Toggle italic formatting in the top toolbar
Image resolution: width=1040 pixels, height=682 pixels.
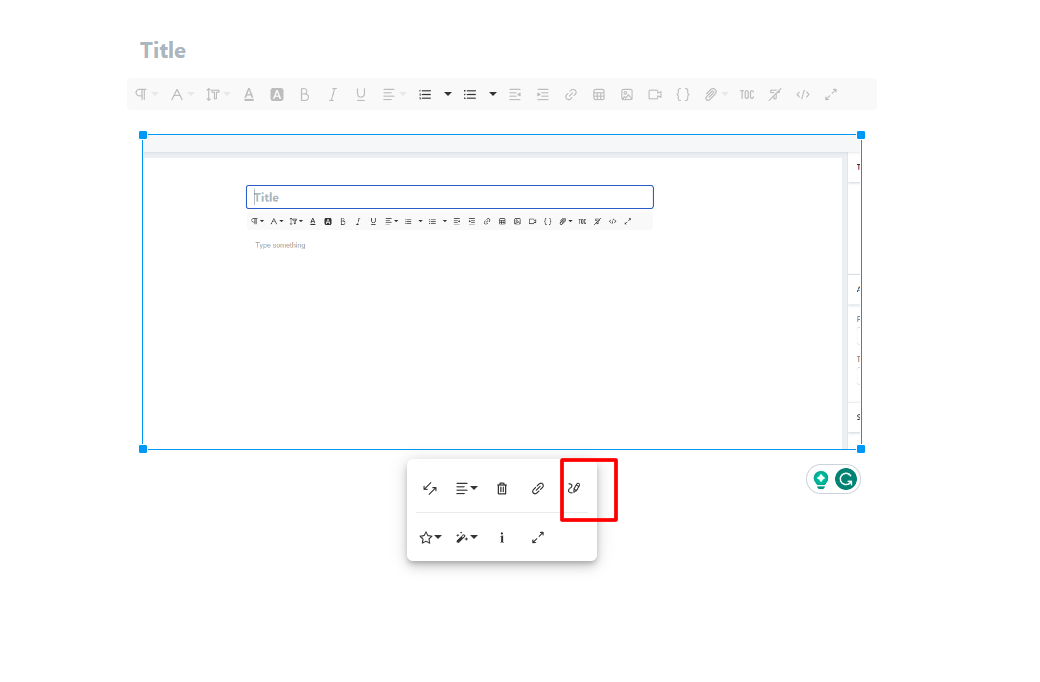point(332,95)
